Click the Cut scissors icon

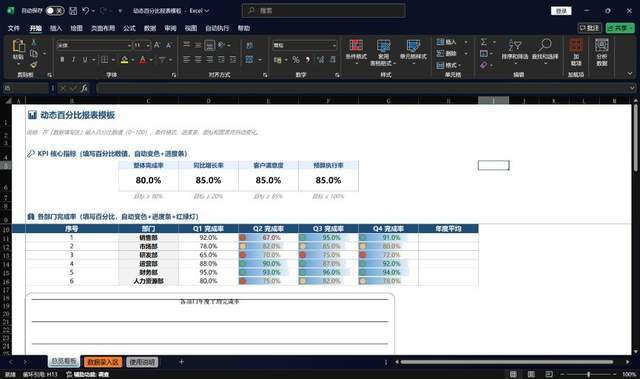34,42
